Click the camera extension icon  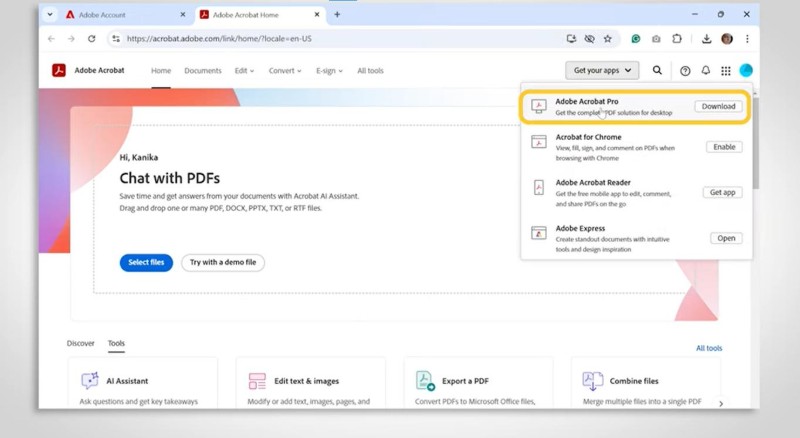[x=656, y=39]
